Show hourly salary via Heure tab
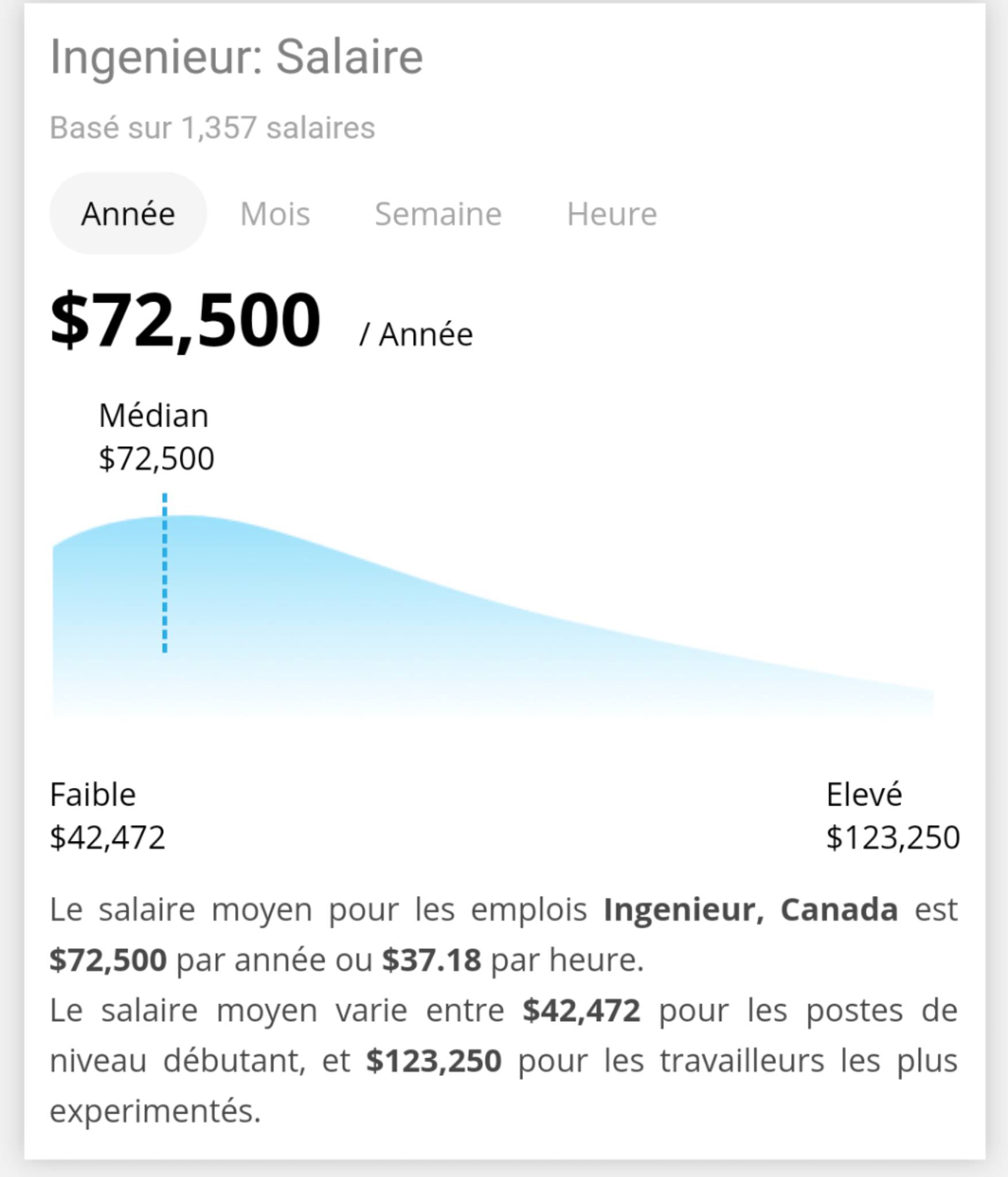 (612, 214)
